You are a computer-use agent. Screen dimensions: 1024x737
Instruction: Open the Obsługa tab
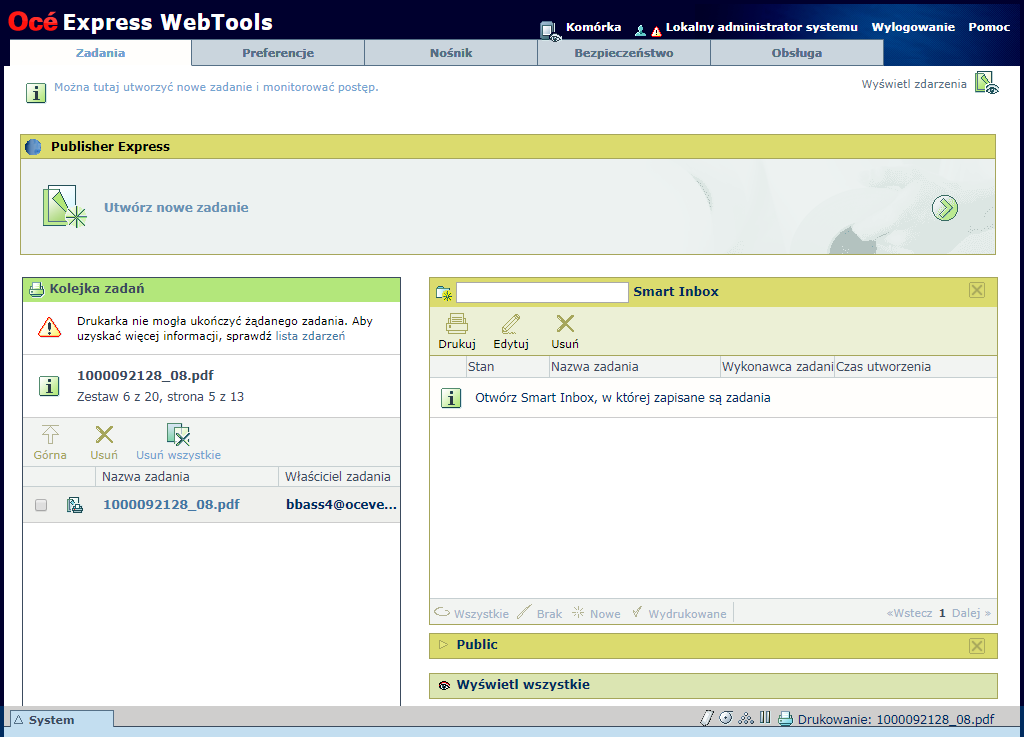tap(797, 53)
